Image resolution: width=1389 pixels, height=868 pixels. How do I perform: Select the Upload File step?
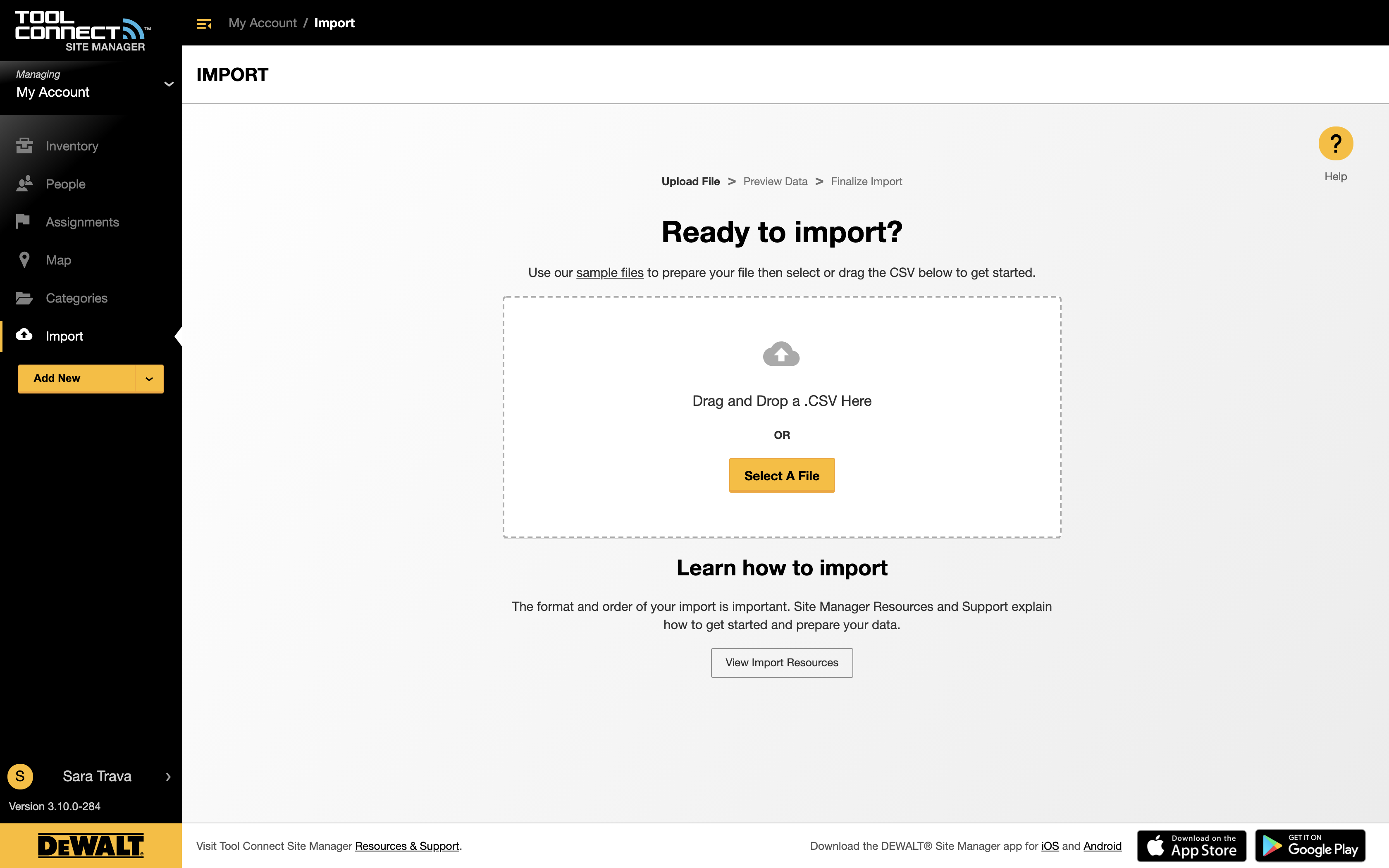(690, 181)
